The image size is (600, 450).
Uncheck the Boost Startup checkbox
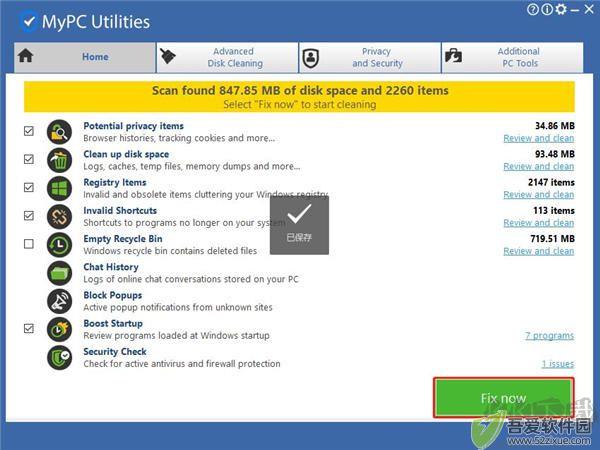tap(29, 329)
